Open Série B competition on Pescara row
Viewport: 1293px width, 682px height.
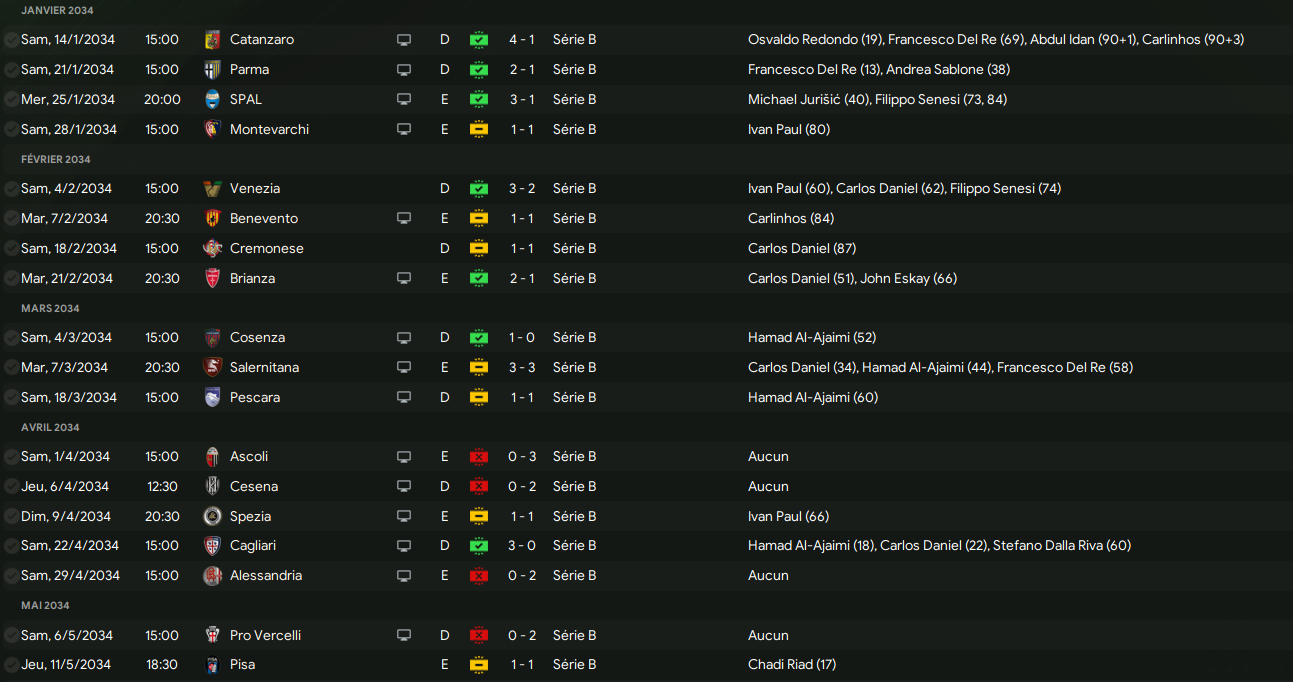574,398
